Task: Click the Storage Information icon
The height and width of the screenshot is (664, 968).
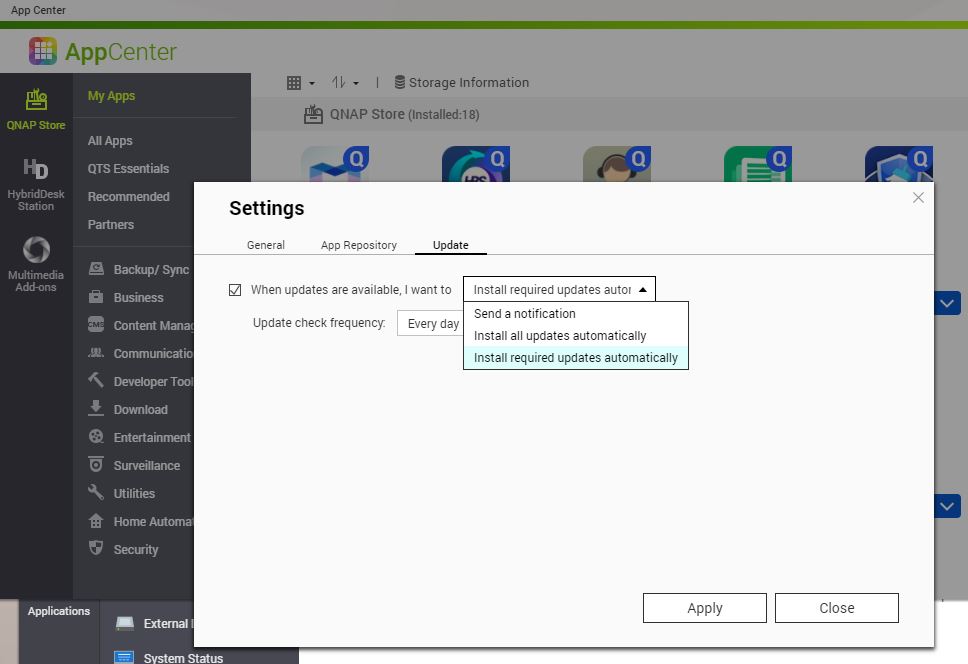Action: [x=400, y=83]
